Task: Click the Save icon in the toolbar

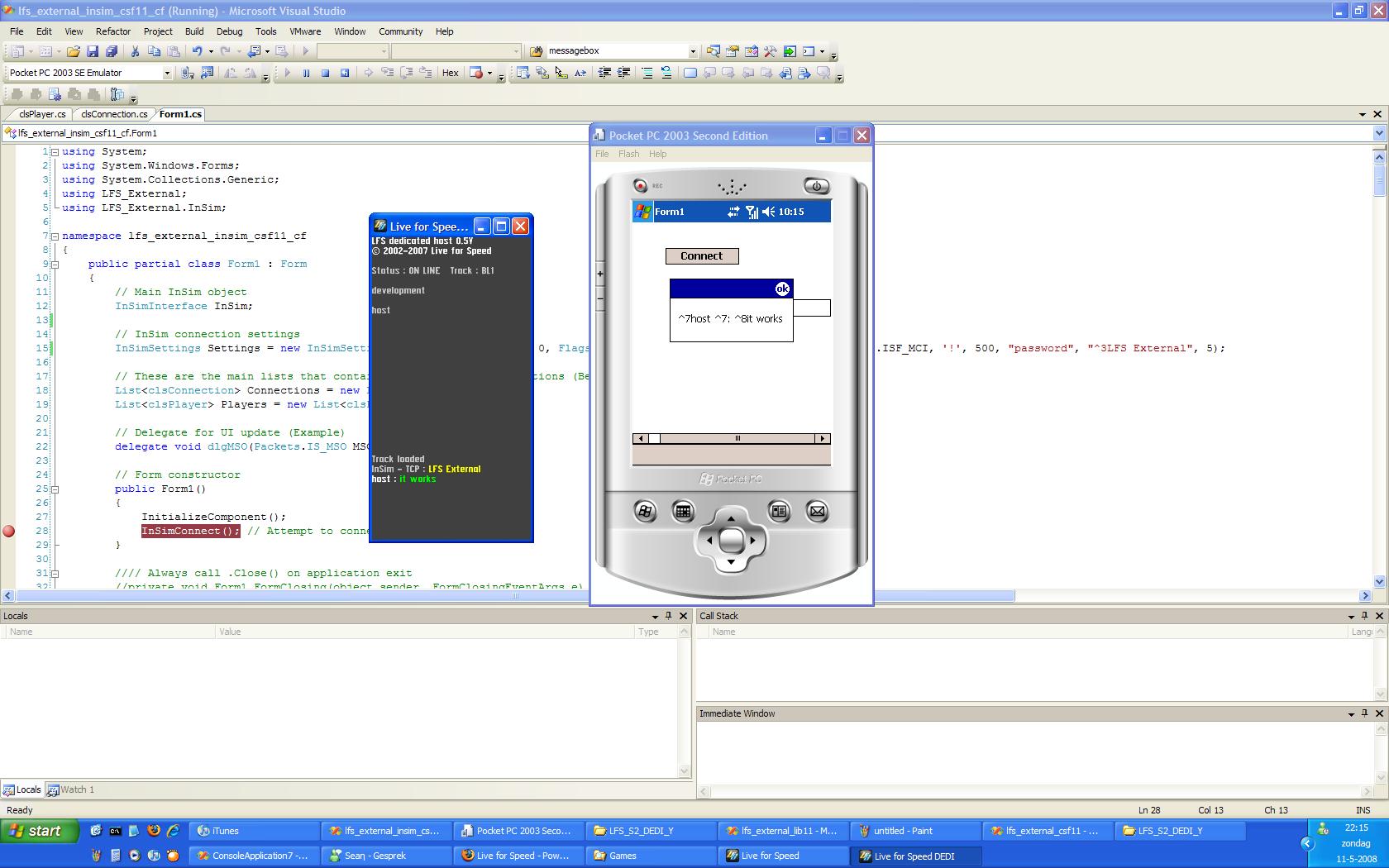Action: [93, 51]
